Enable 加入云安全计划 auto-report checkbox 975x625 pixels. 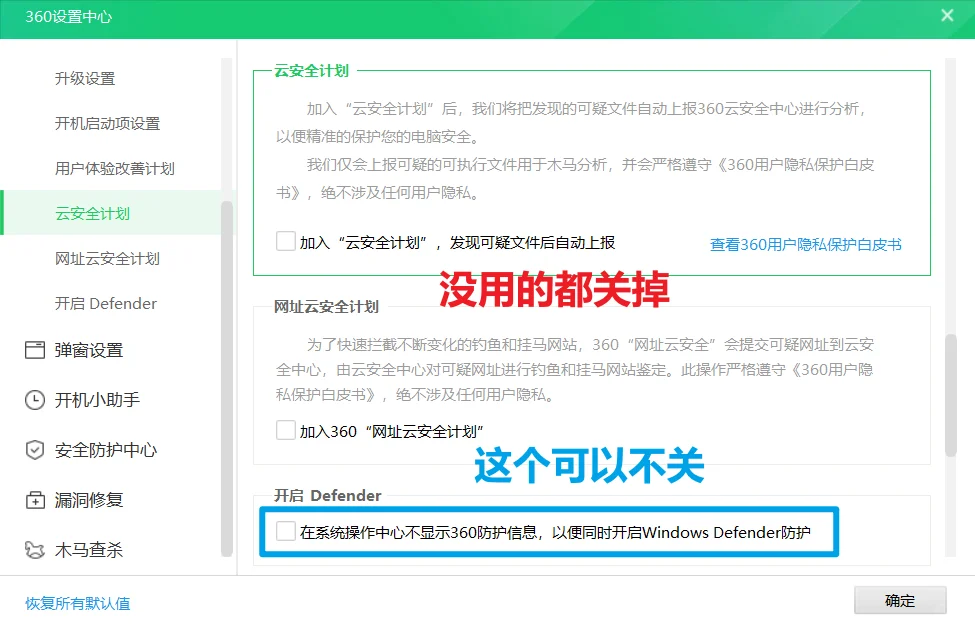tap(286, 241)
